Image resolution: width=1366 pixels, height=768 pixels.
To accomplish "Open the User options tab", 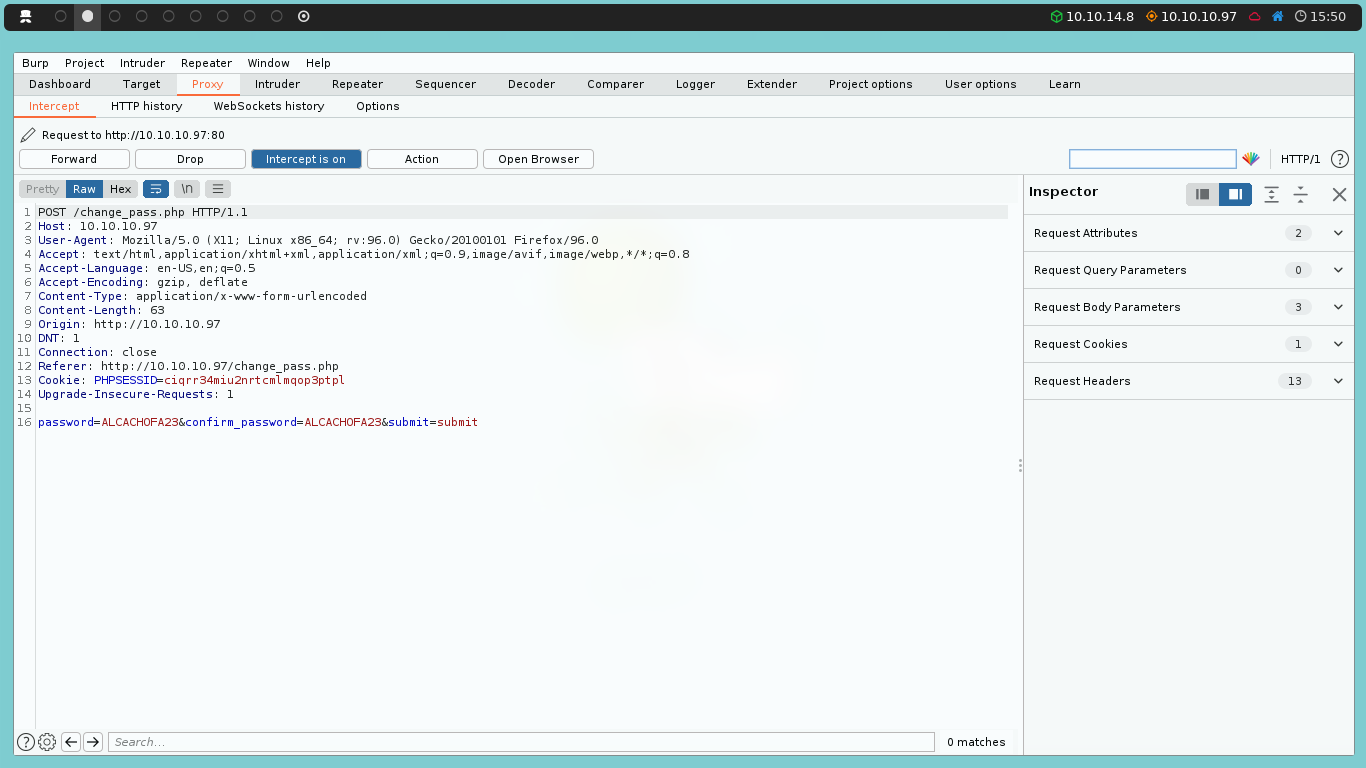I will point(980,84).
